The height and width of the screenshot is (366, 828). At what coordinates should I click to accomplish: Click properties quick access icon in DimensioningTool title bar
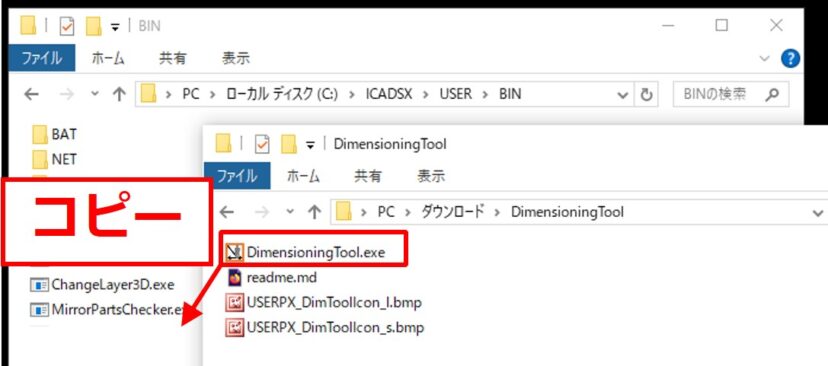(x=262, y=144)
